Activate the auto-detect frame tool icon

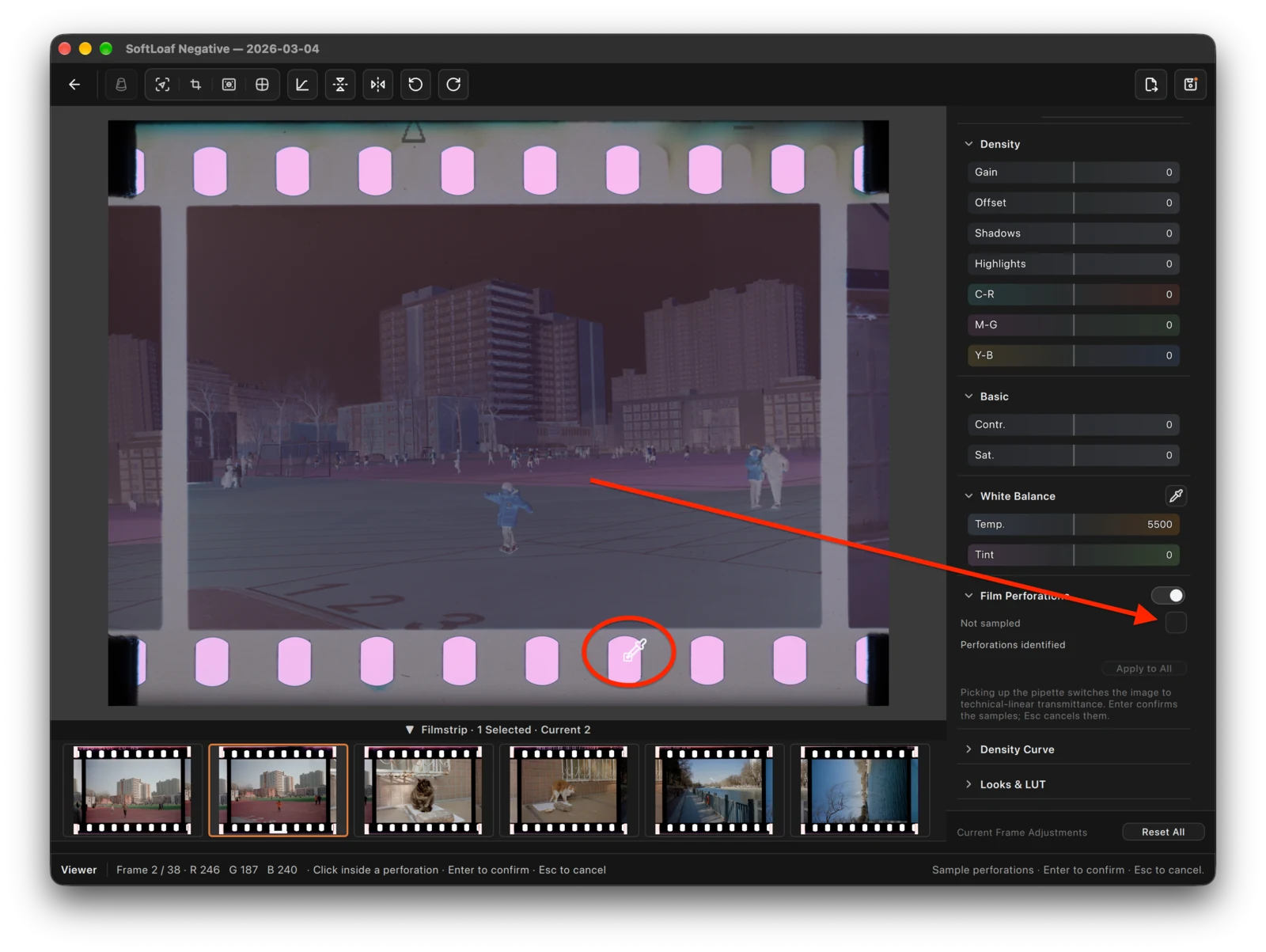point(162,85)
